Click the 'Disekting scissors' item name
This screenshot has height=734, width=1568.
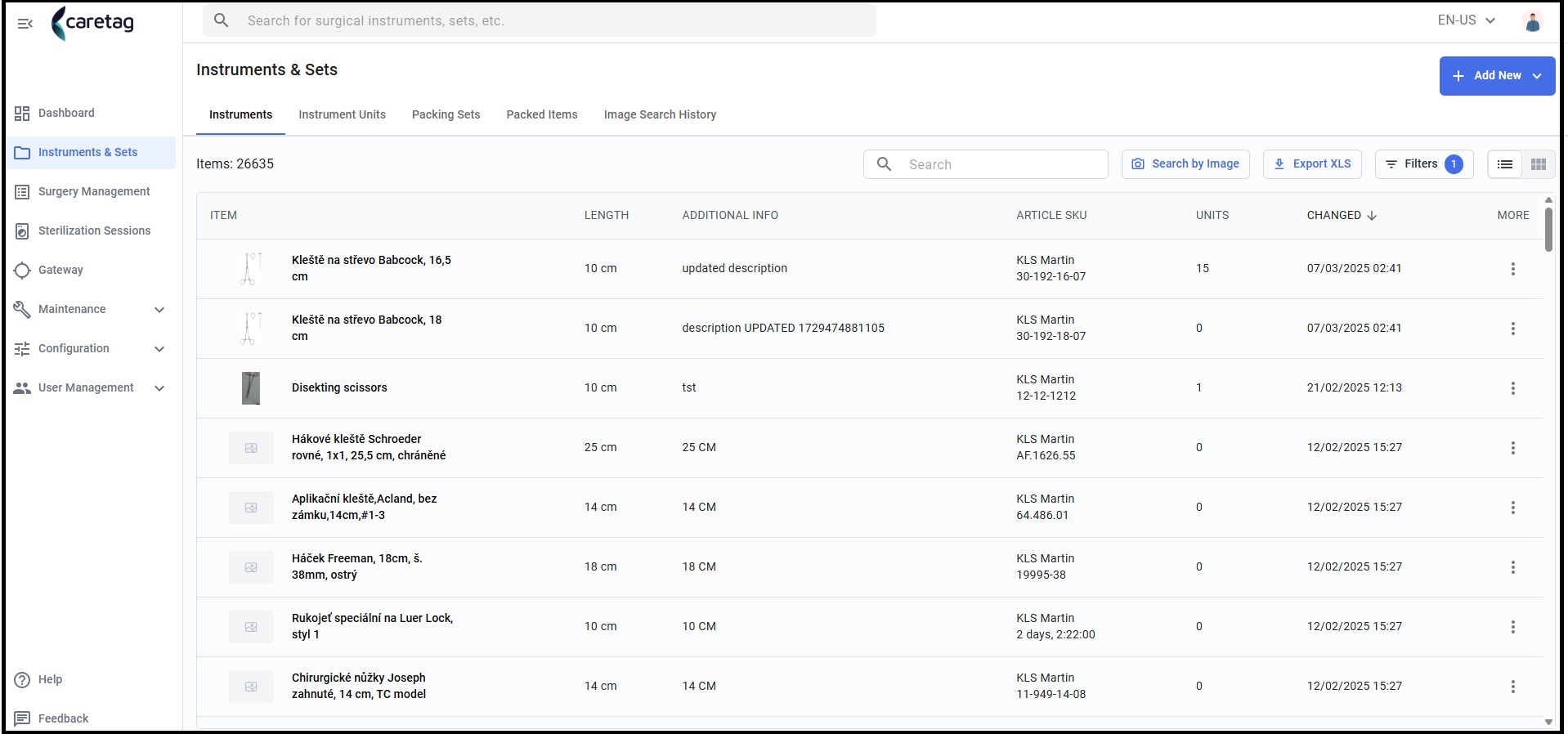pos(339,388)
